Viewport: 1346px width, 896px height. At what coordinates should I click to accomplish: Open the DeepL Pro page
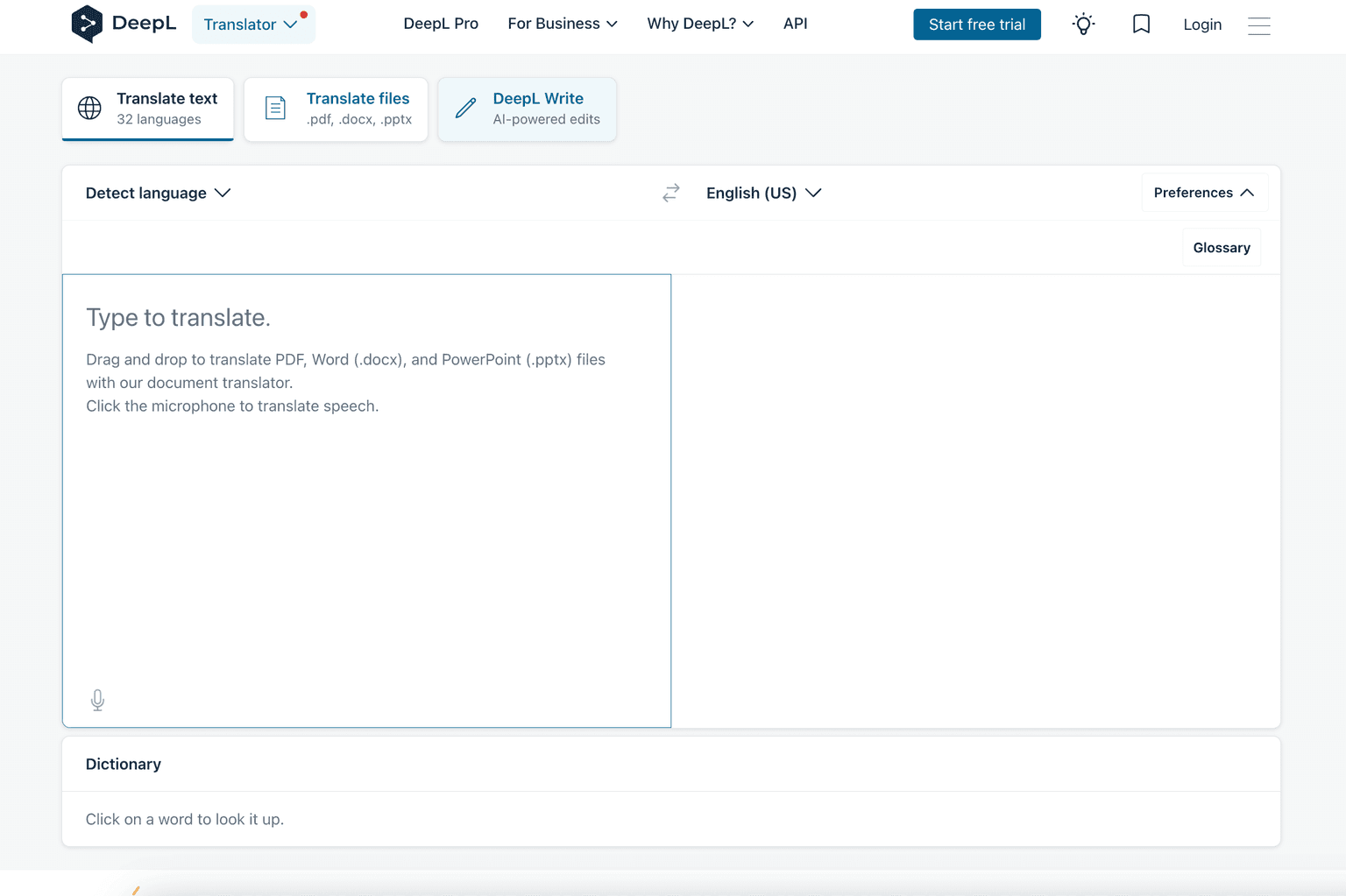tap(441, 24)
